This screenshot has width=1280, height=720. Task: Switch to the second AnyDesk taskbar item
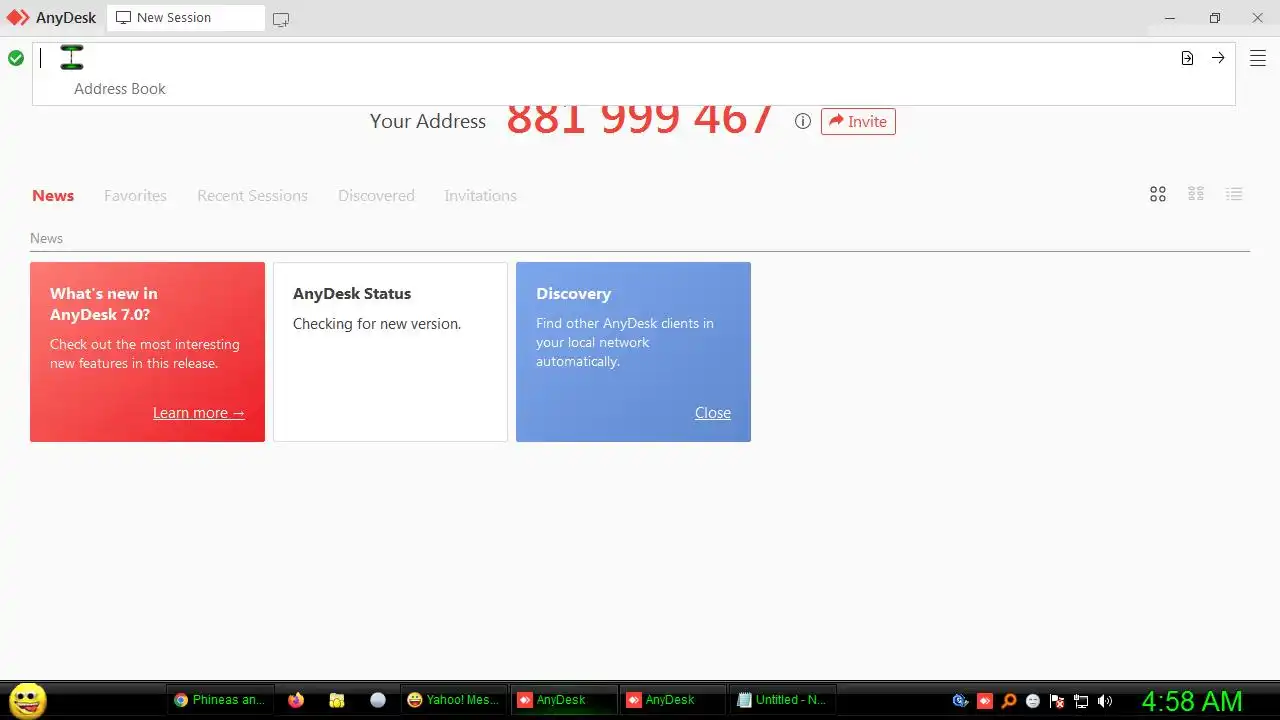point(672,700)
